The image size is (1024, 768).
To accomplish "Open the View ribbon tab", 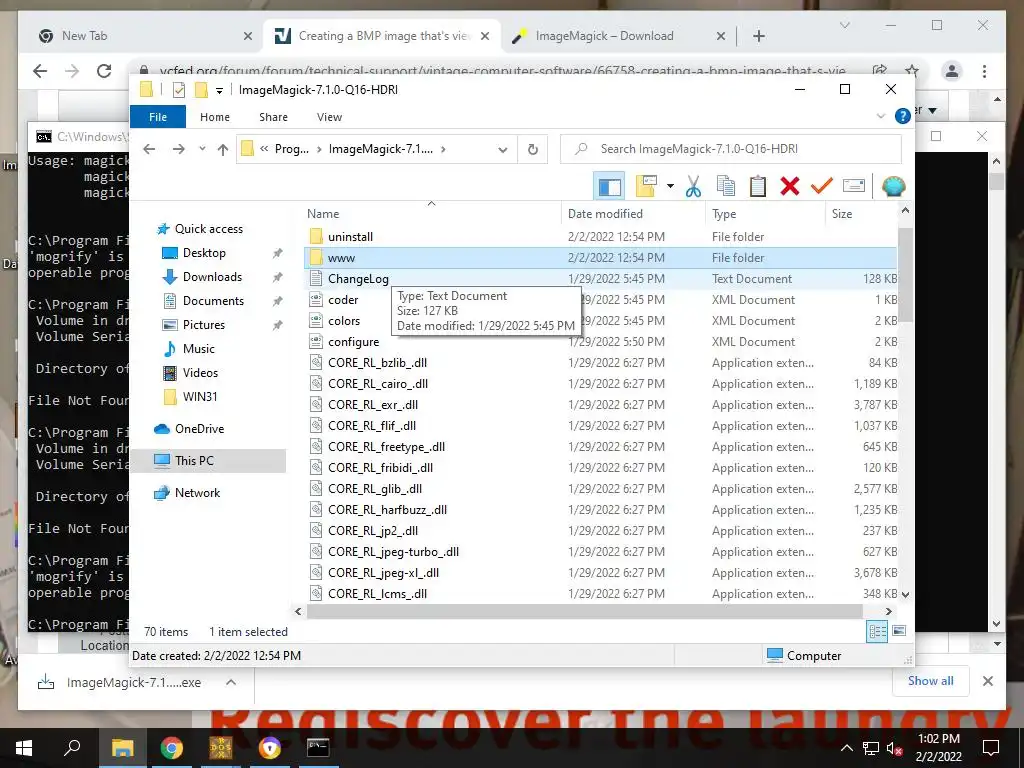I will click(329, 117).
